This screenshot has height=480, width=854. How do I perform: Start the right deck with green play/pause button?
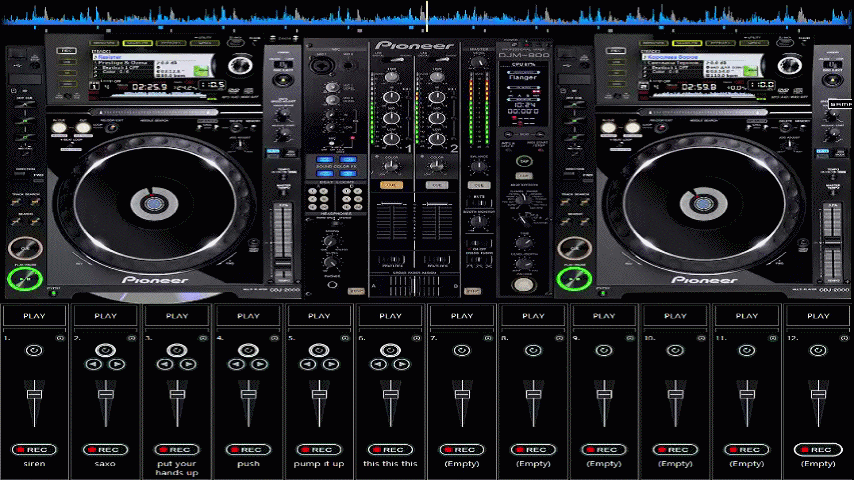[x=574, y=280]
